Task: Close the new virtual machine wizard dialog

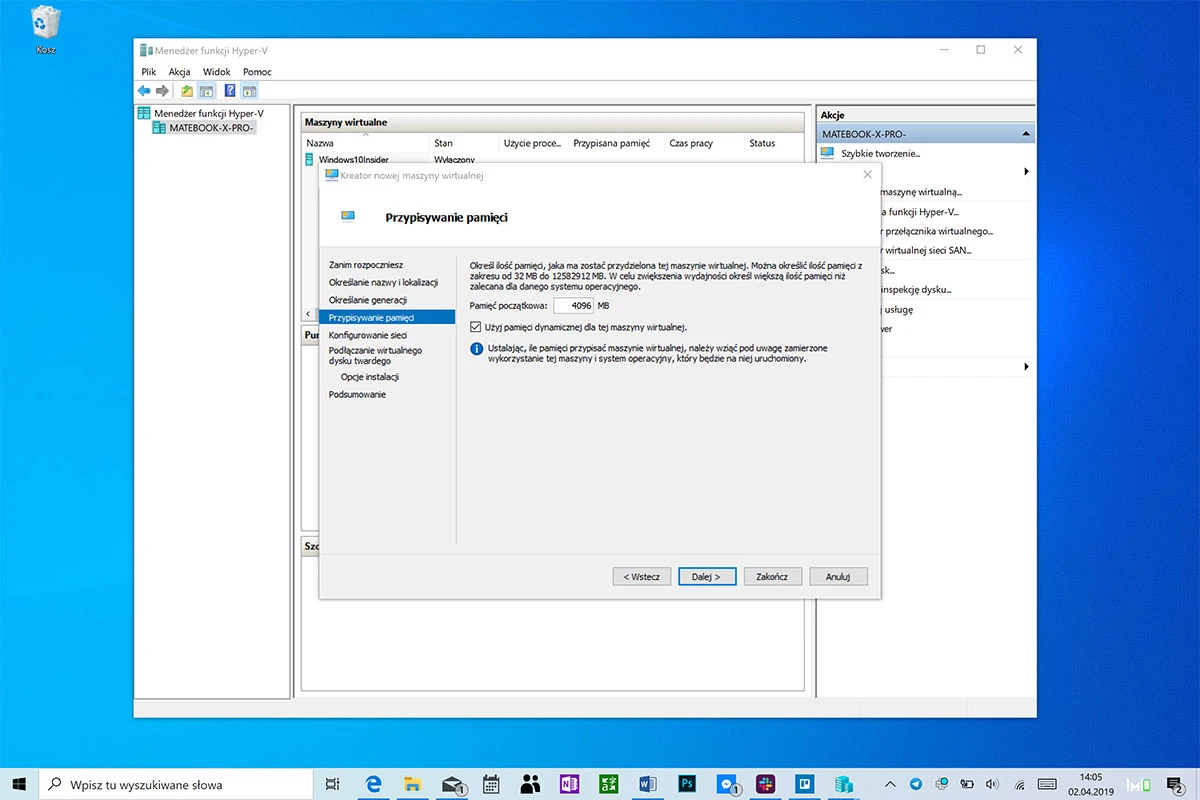Action: point(867,174)
